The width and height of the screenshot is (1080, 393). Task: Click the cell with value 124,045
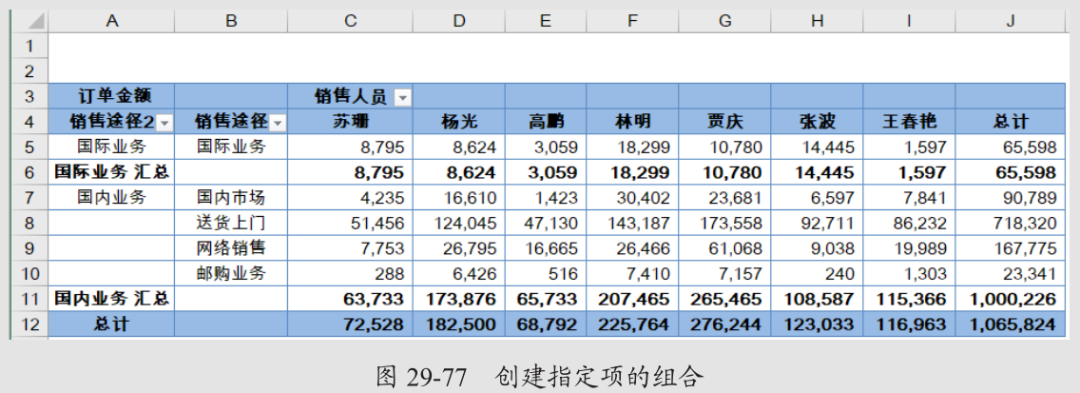(x=459, y=223)
